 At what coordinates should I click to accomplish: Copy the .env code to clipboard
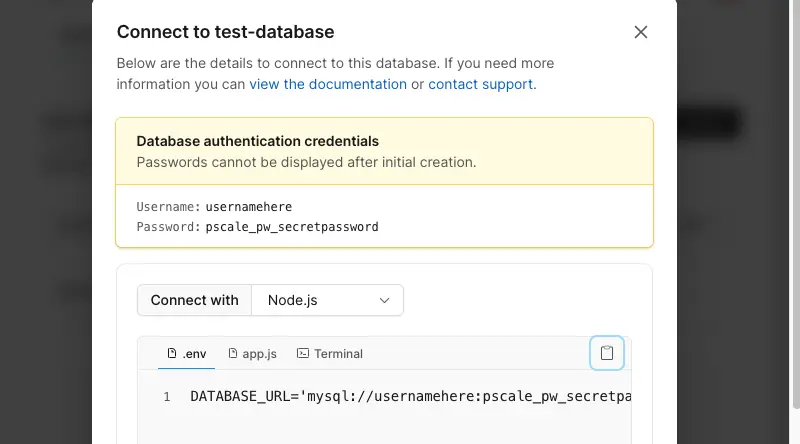coord(606,353)
